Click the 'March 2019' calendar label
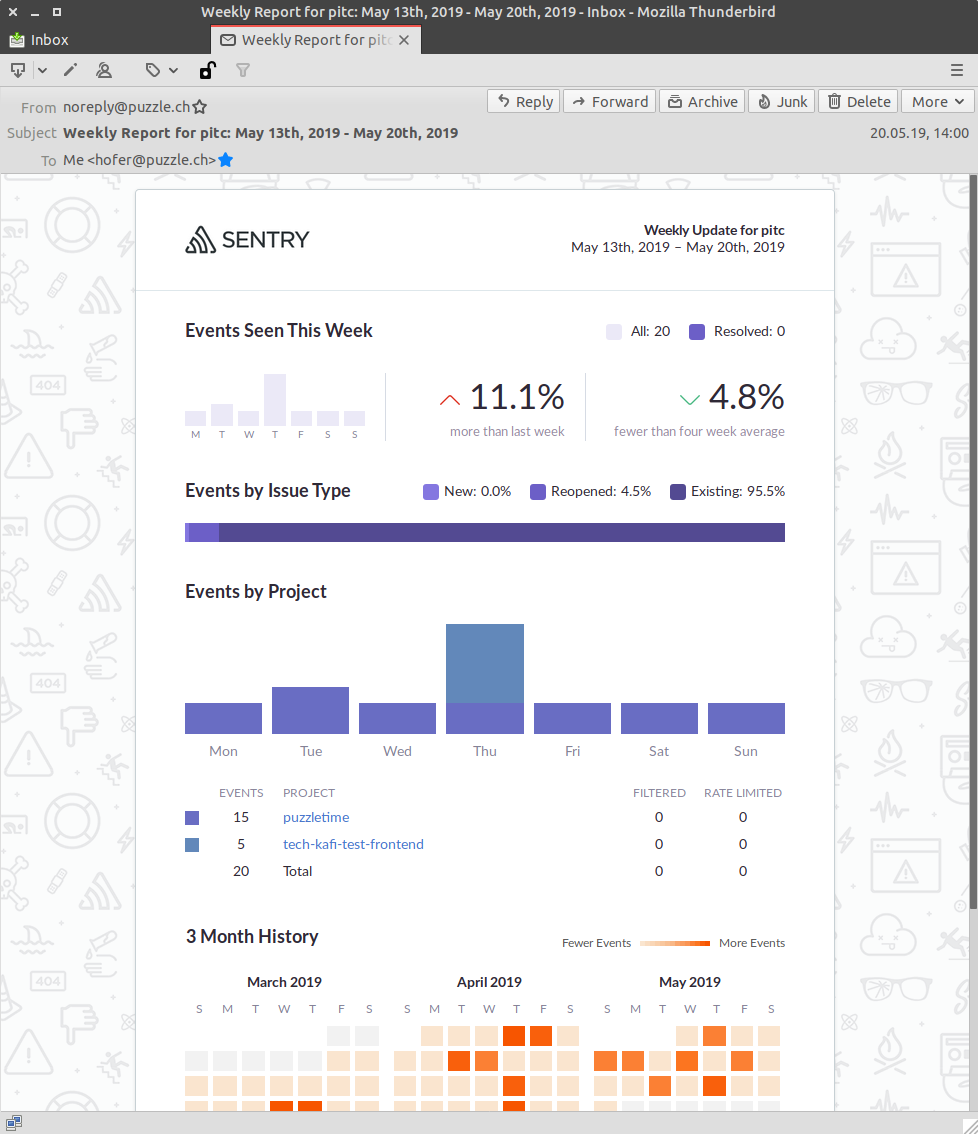 284,982
